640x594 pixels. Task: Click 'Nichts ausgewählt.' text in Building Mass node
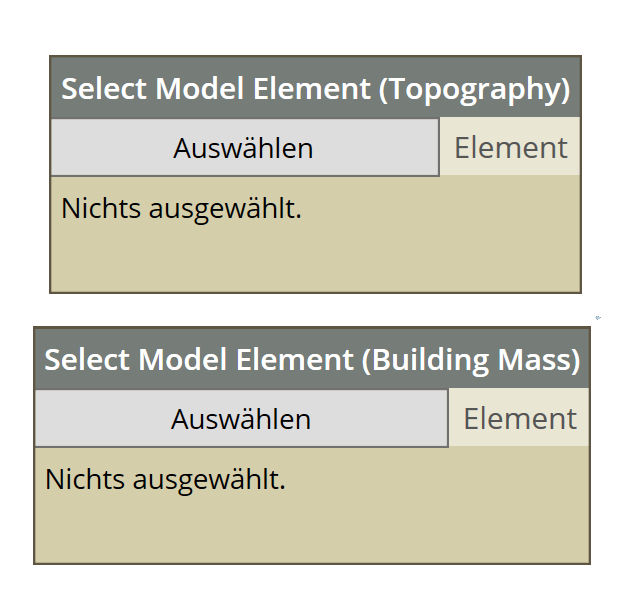[165, 480]
